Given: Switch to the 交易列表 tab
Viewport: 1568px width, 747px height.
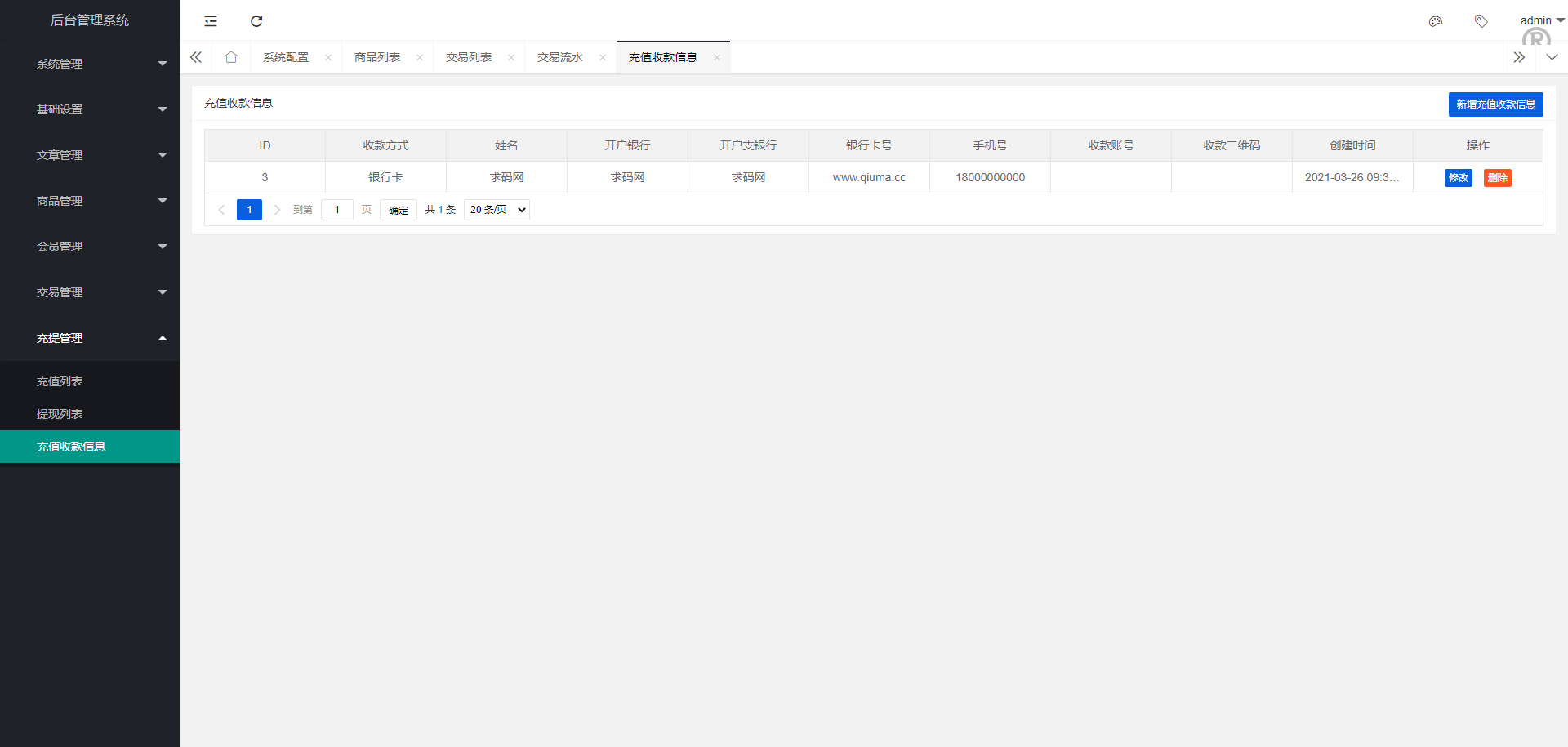Looking at the screenshot, I should point(469,57).
